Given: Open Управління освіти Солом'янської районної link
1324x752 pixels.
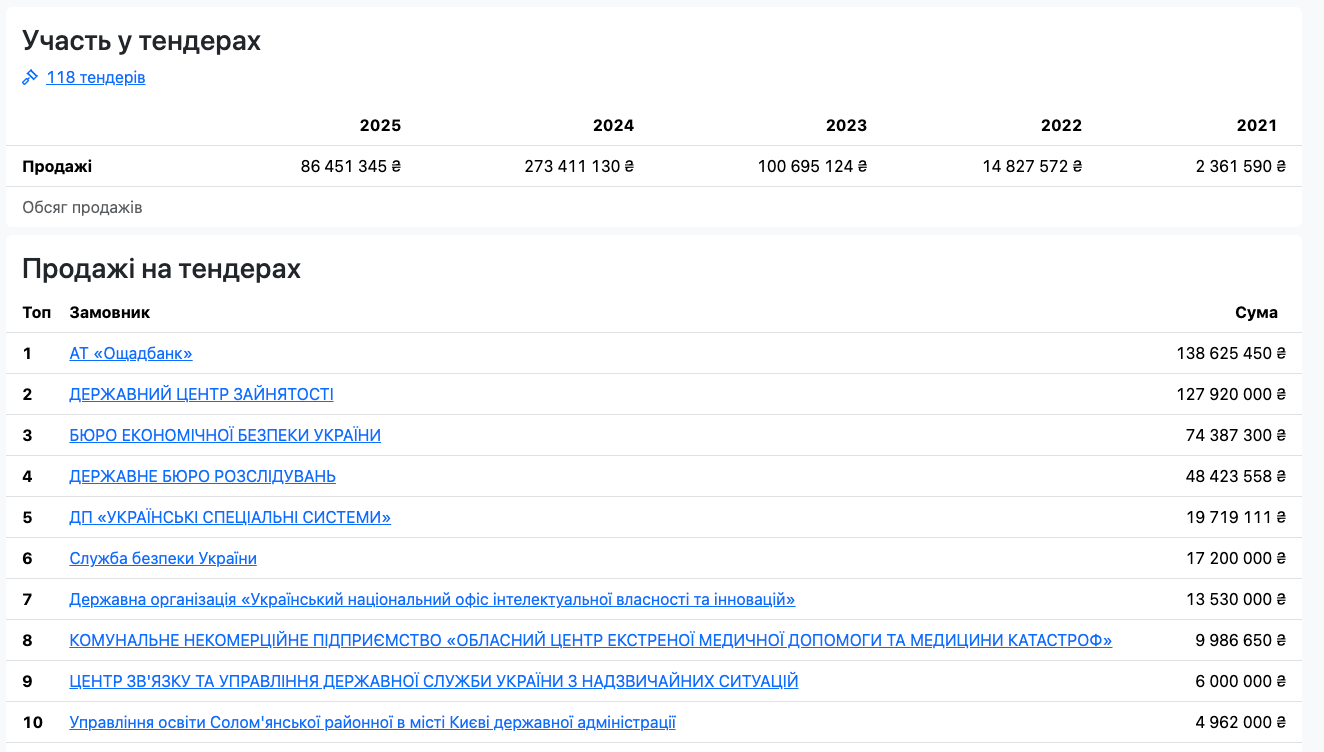Looking at the screenshot, I should click(x=372, y=722).
